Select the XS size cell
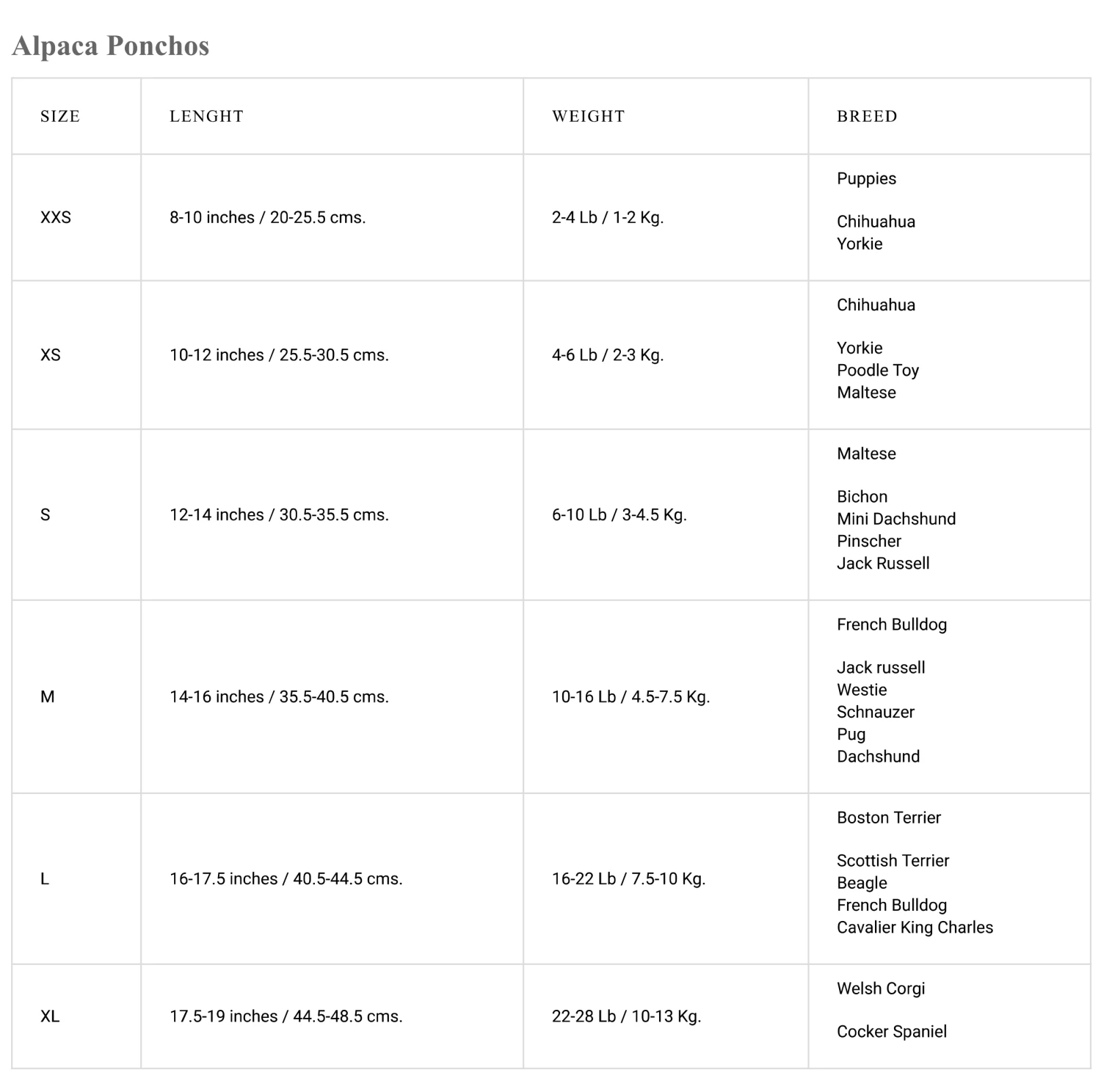The image size is (1101, 1092). point(51,355)
